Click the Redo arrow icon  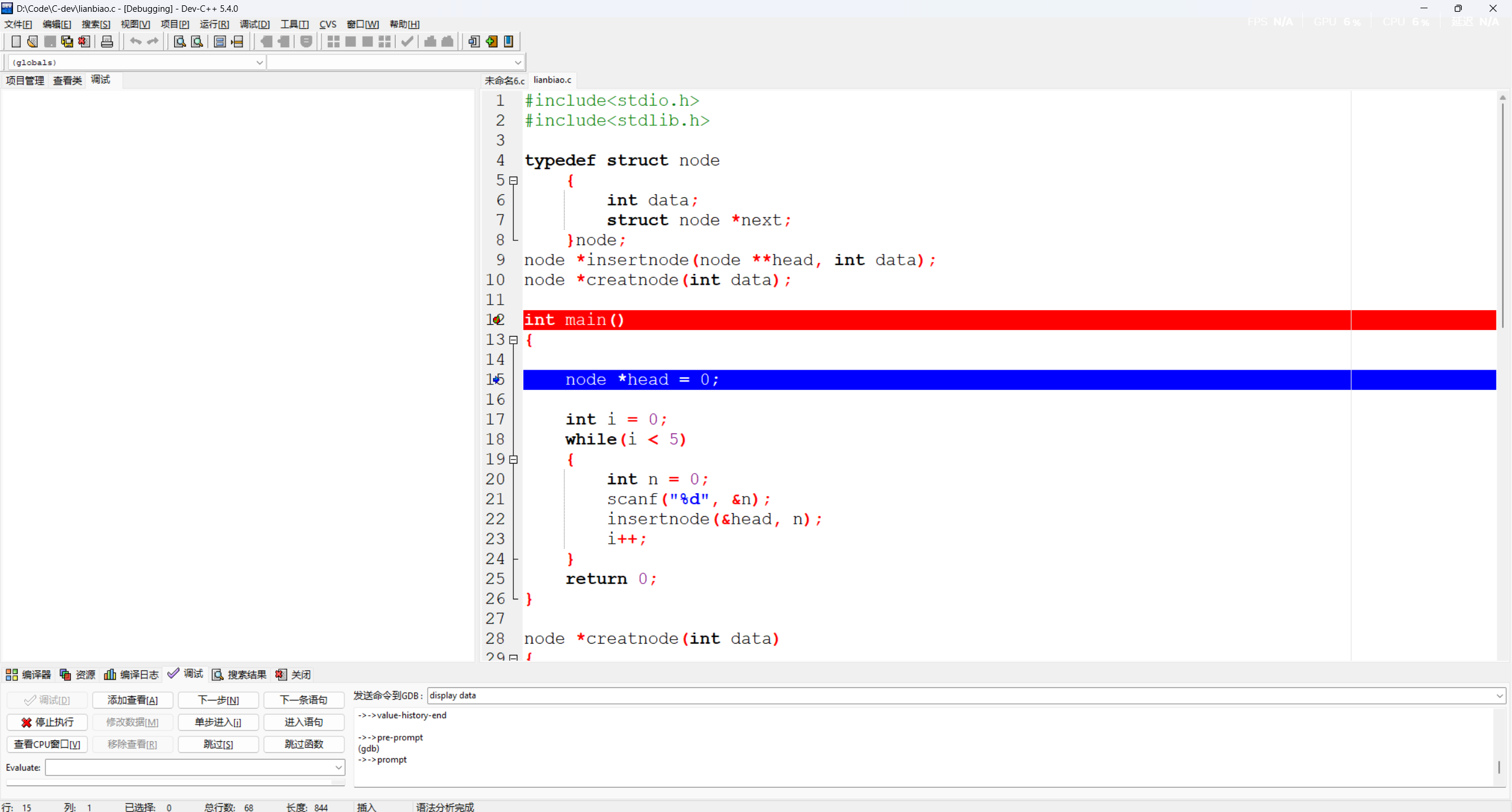coord(153,41)
